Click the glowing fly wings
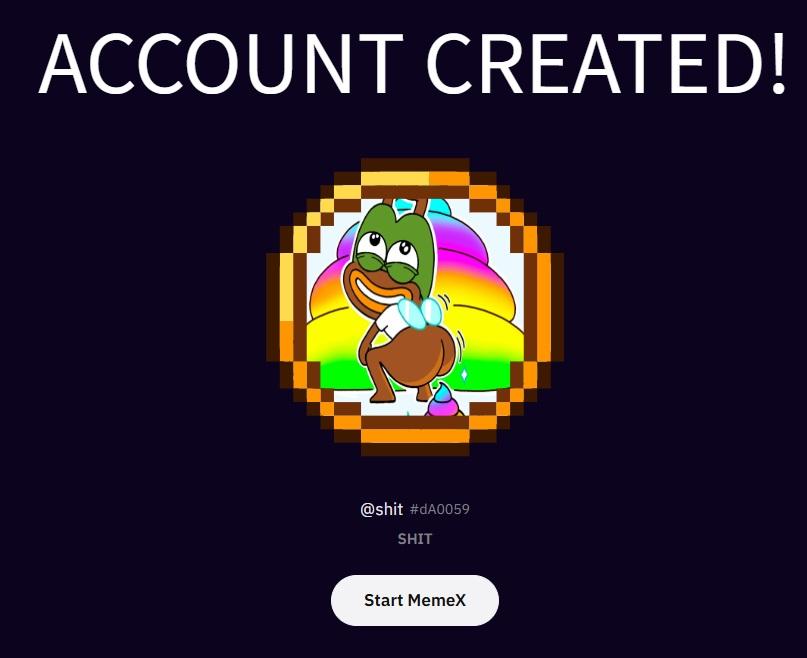807x658 pixels. [420, 313]
